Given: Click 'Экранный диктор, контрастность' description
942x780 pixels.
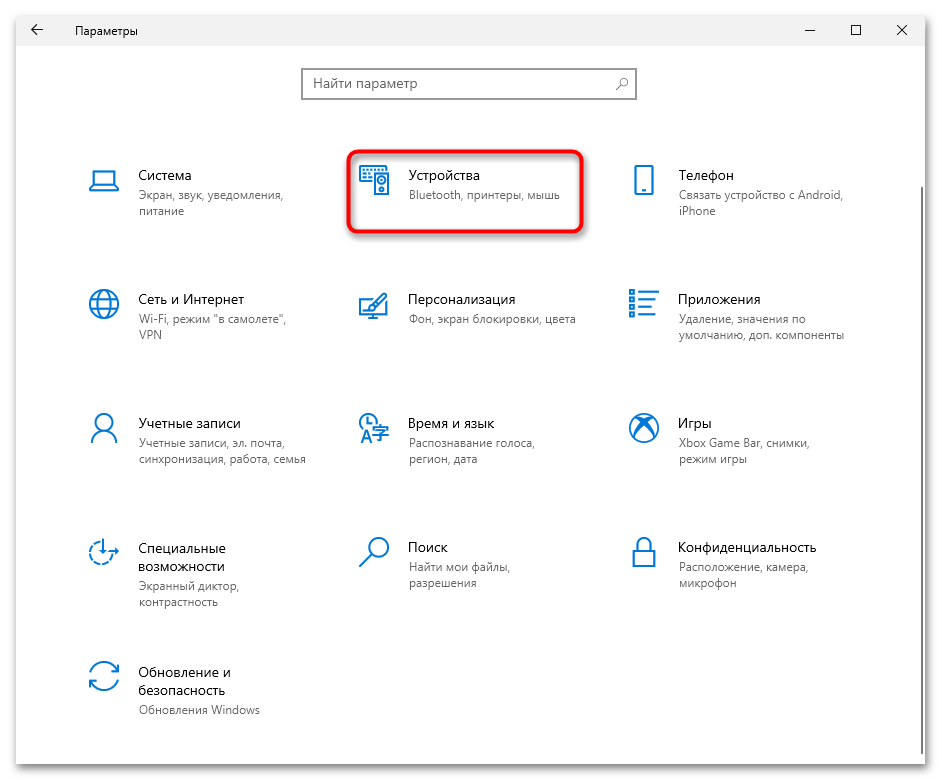Looking at the screenshot, I should click(189, 594).
